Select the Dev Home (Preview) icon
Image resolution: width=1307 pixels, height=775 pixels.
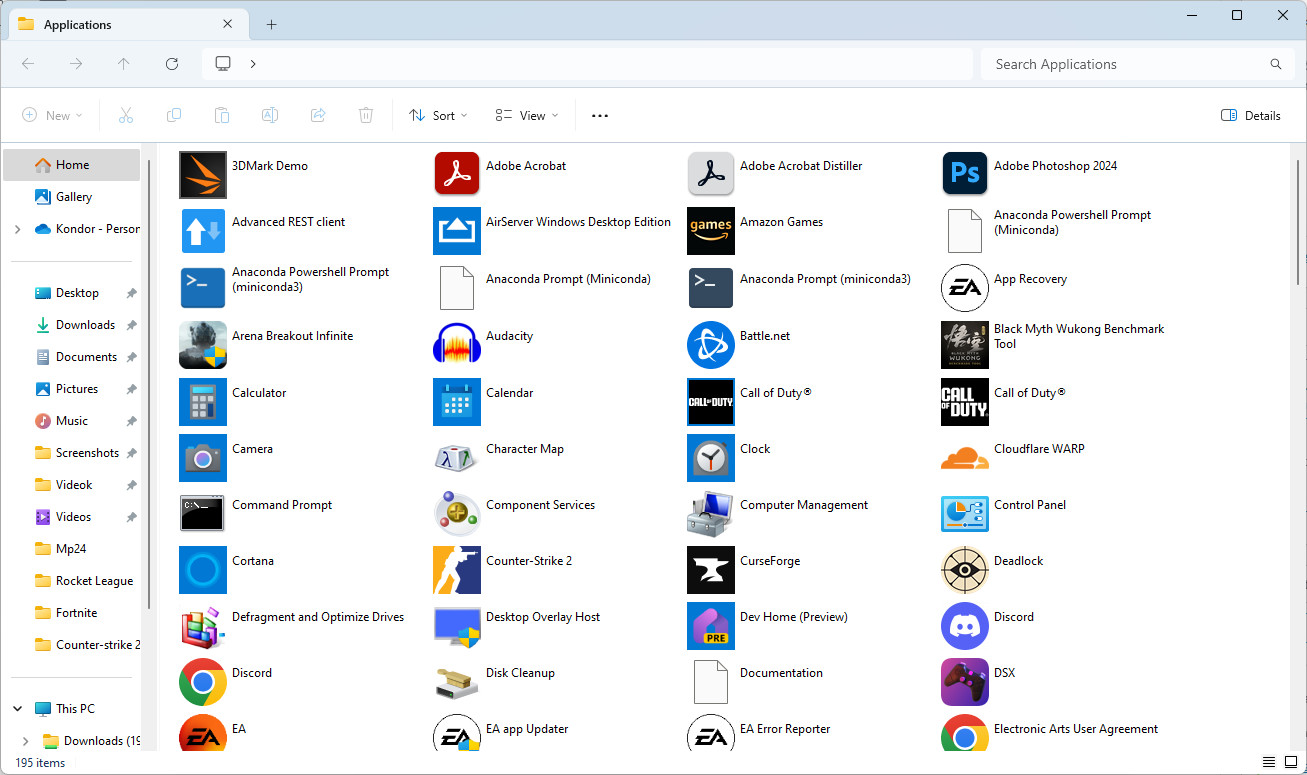tap(711, 626)
